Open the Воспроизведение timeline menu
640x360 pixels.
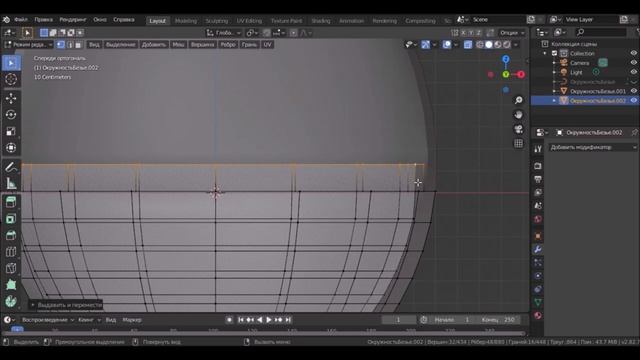click(x=48, y=320)
